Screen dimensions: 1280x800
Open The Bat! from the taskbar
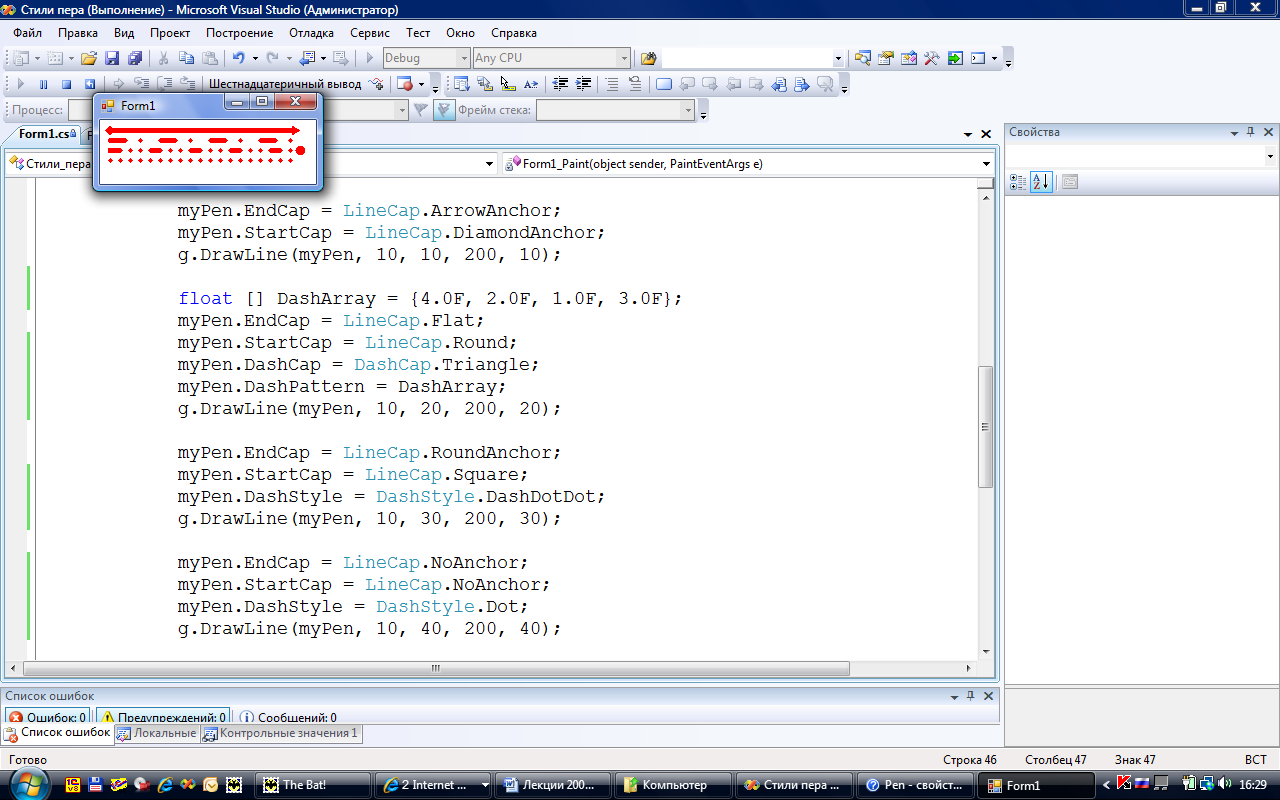pos(313,785)
